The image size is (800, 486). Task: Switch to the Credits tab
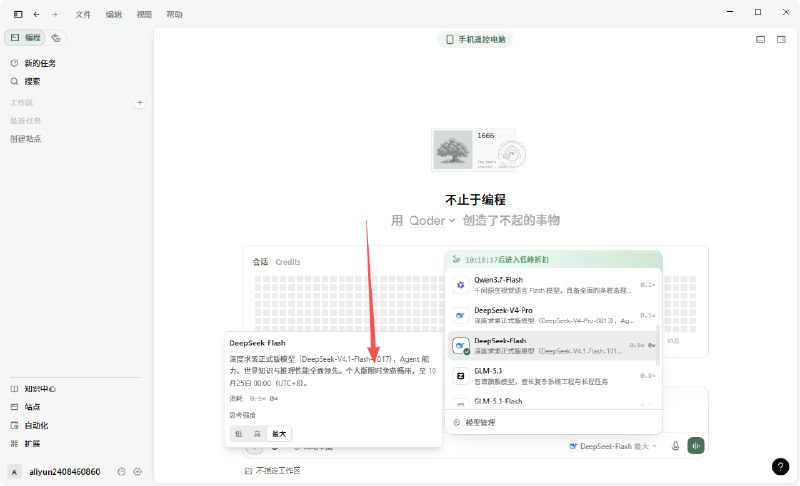[288, 262]
